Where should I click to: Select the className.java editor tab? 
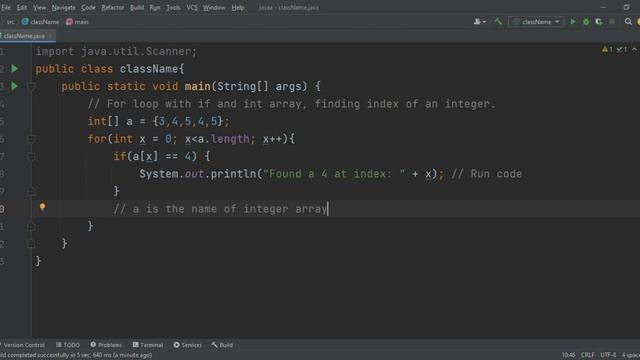[x=24, y=36]
